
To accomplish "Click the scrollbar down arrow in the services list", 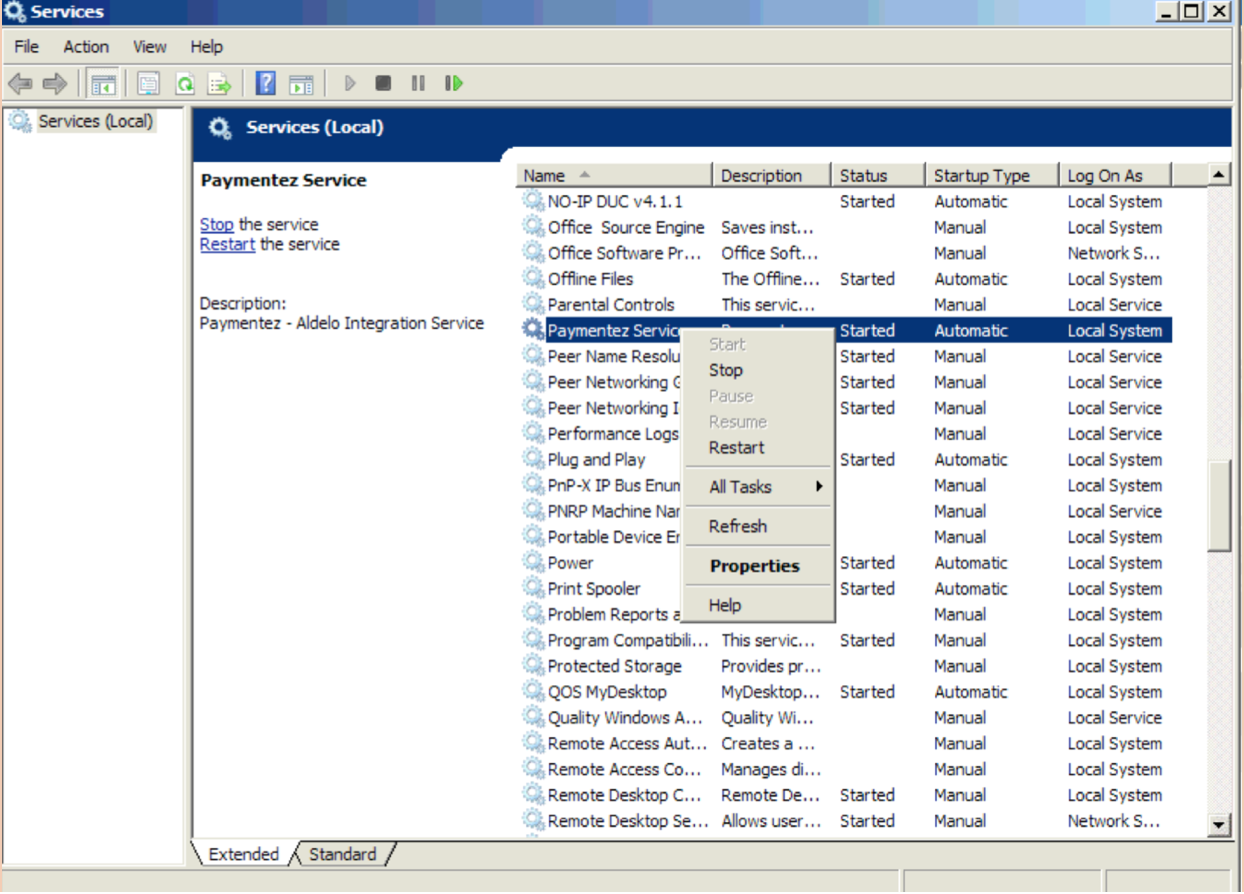I will point(1219,825).
